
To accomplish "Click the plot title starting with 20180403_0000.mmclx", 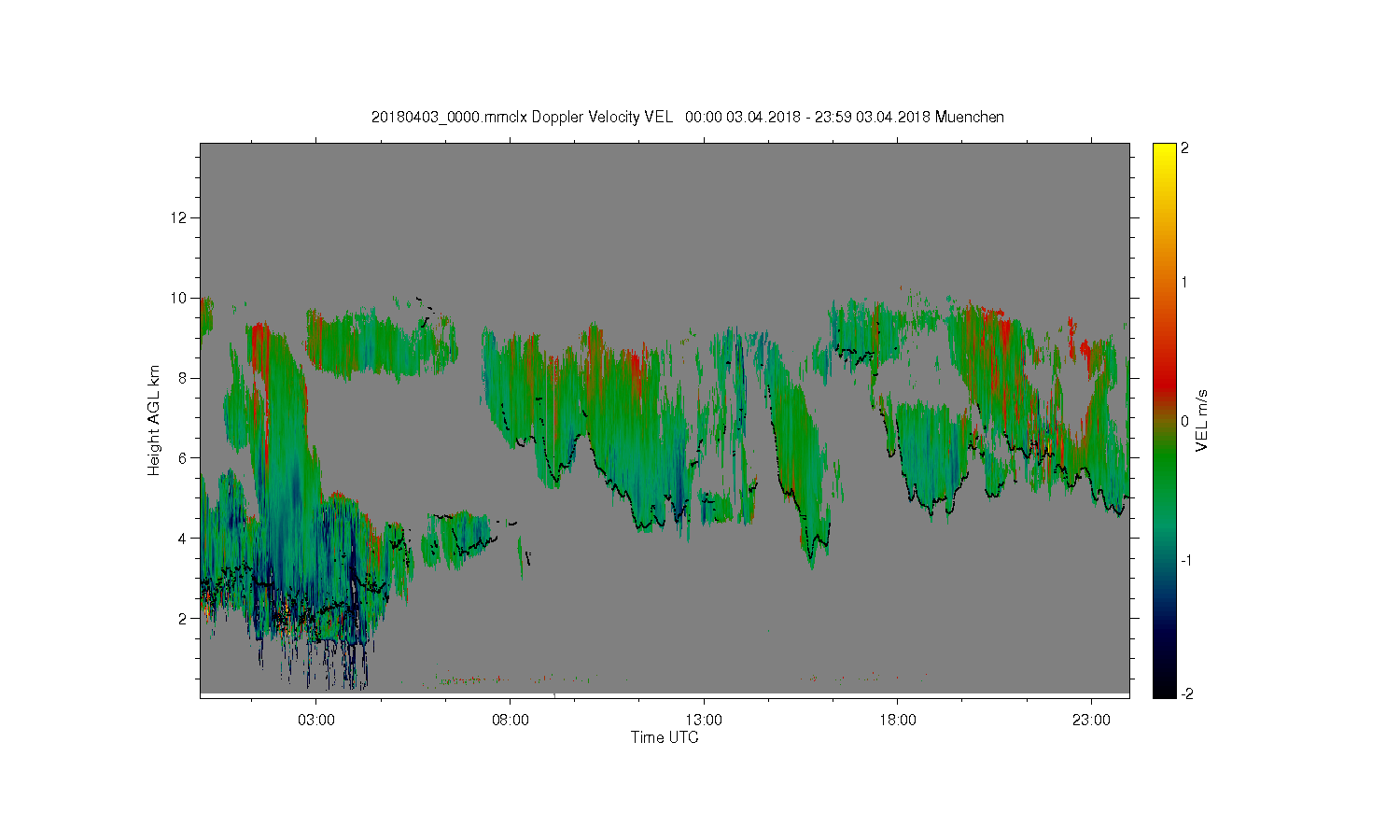I will (x=688, y=117).
